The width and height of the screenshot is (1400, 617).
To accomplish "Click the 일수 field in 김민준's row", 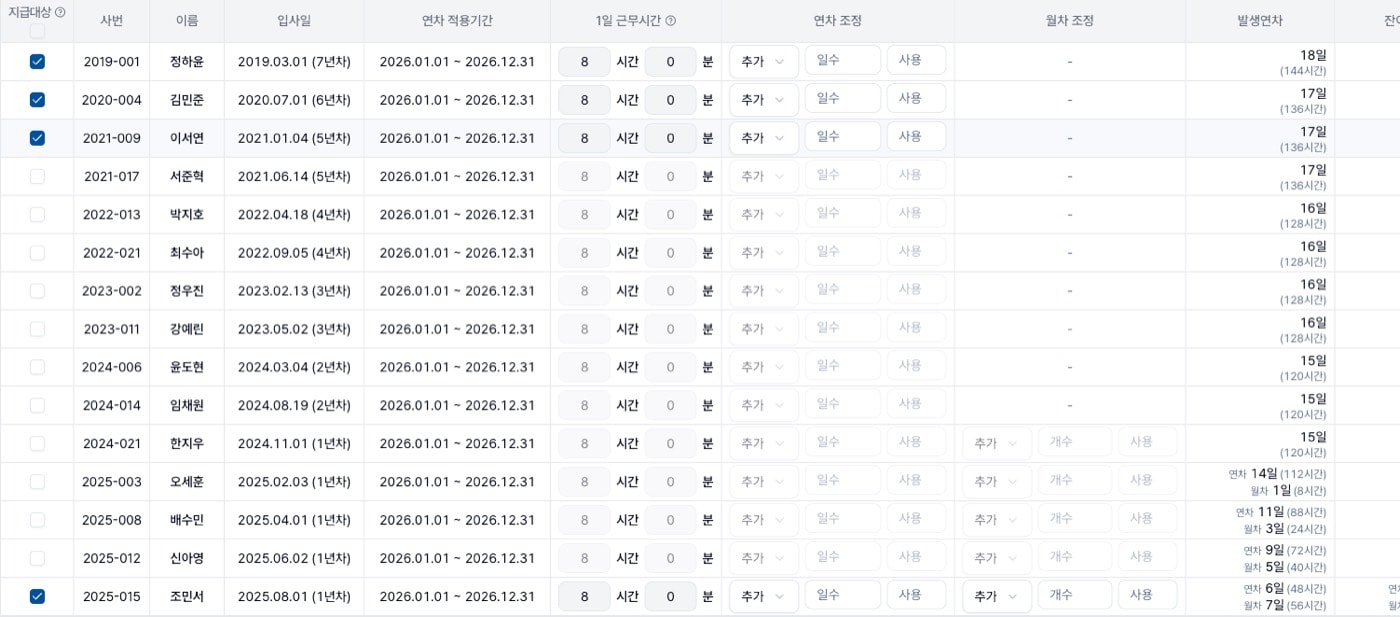I will click(x=842, y=99).
